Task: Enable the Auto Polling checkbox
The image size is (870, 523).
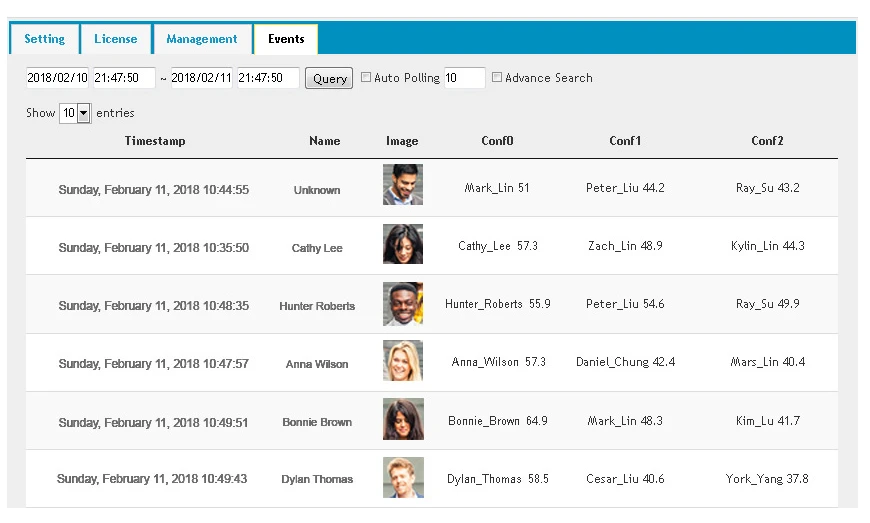Action: coord(366,78)
